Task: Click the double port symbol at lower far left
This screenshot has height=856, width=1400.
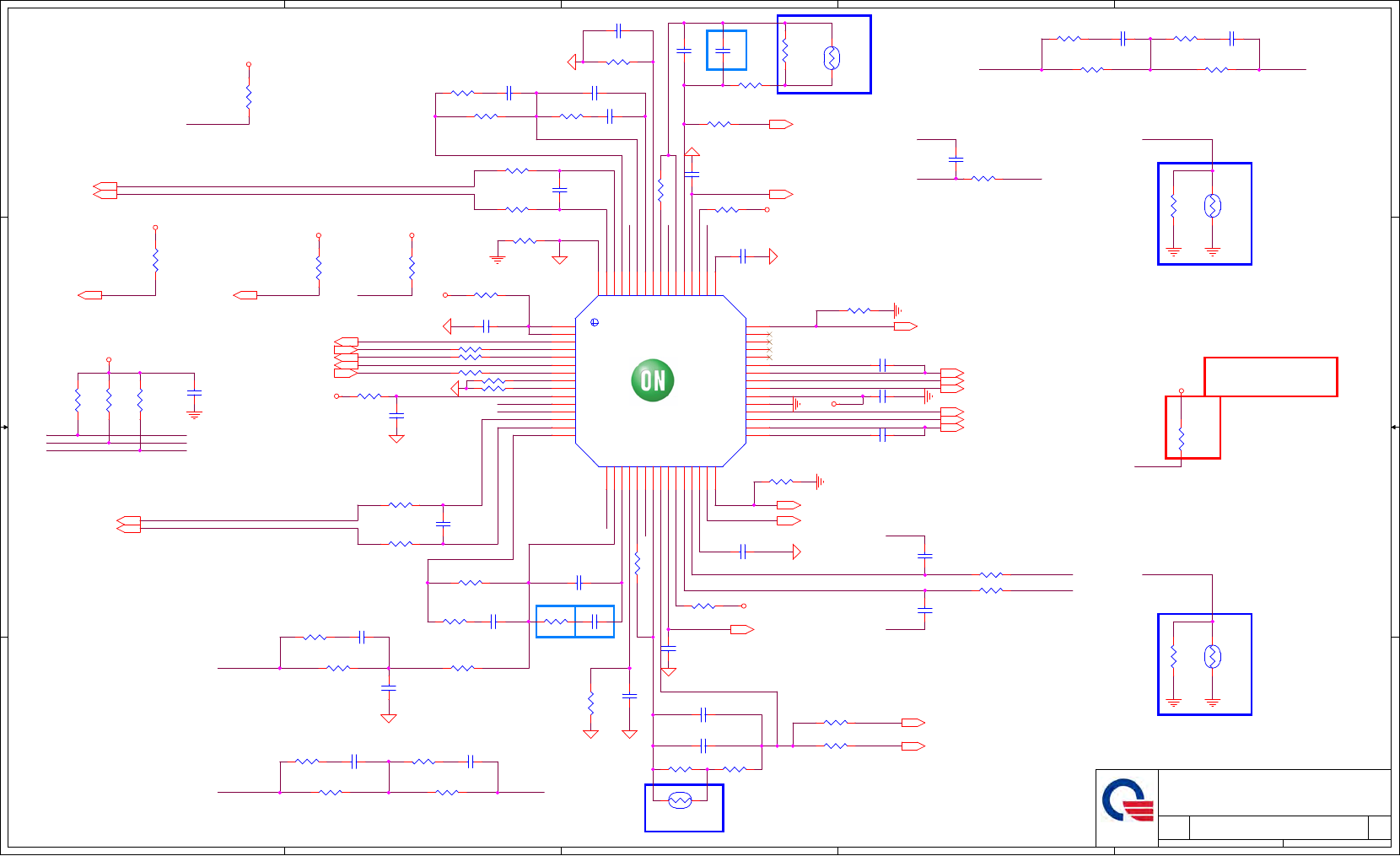Action: click(x=128, y=525)
